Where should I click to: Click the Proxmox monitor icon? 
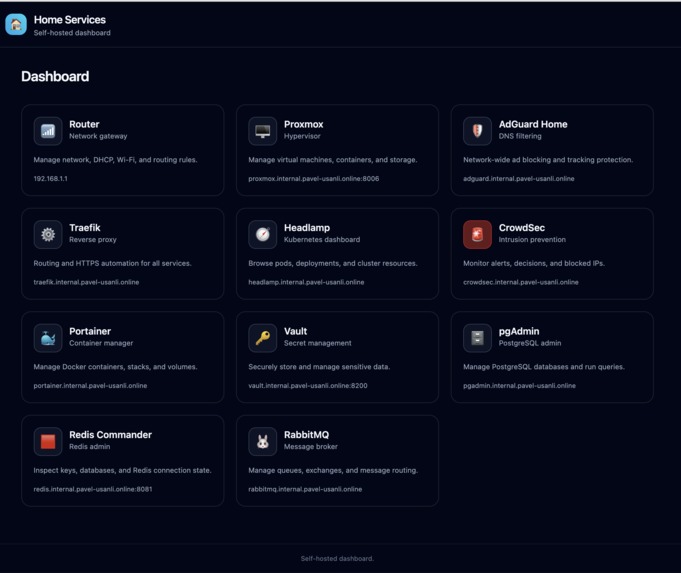(262, 131)
